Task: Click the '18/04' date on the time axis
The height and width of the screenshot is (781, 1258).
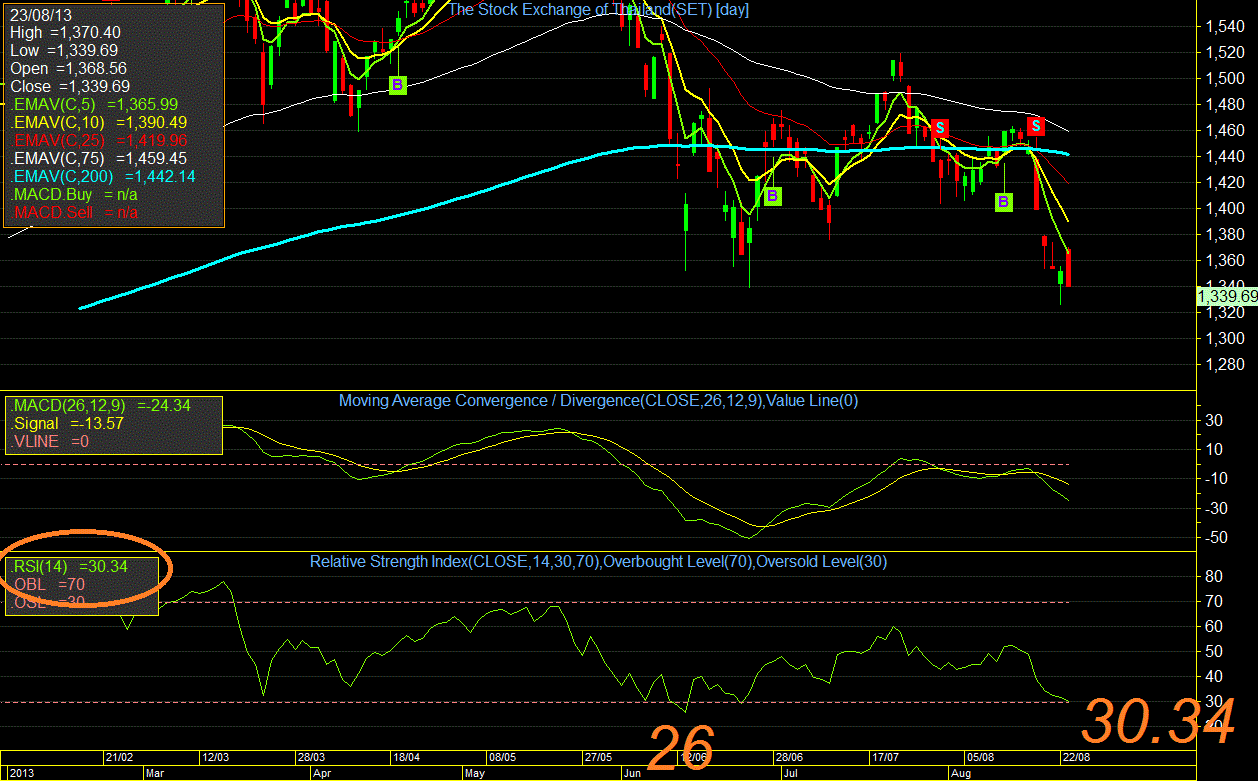Action: pyautogui.click(x=405, y=758)
